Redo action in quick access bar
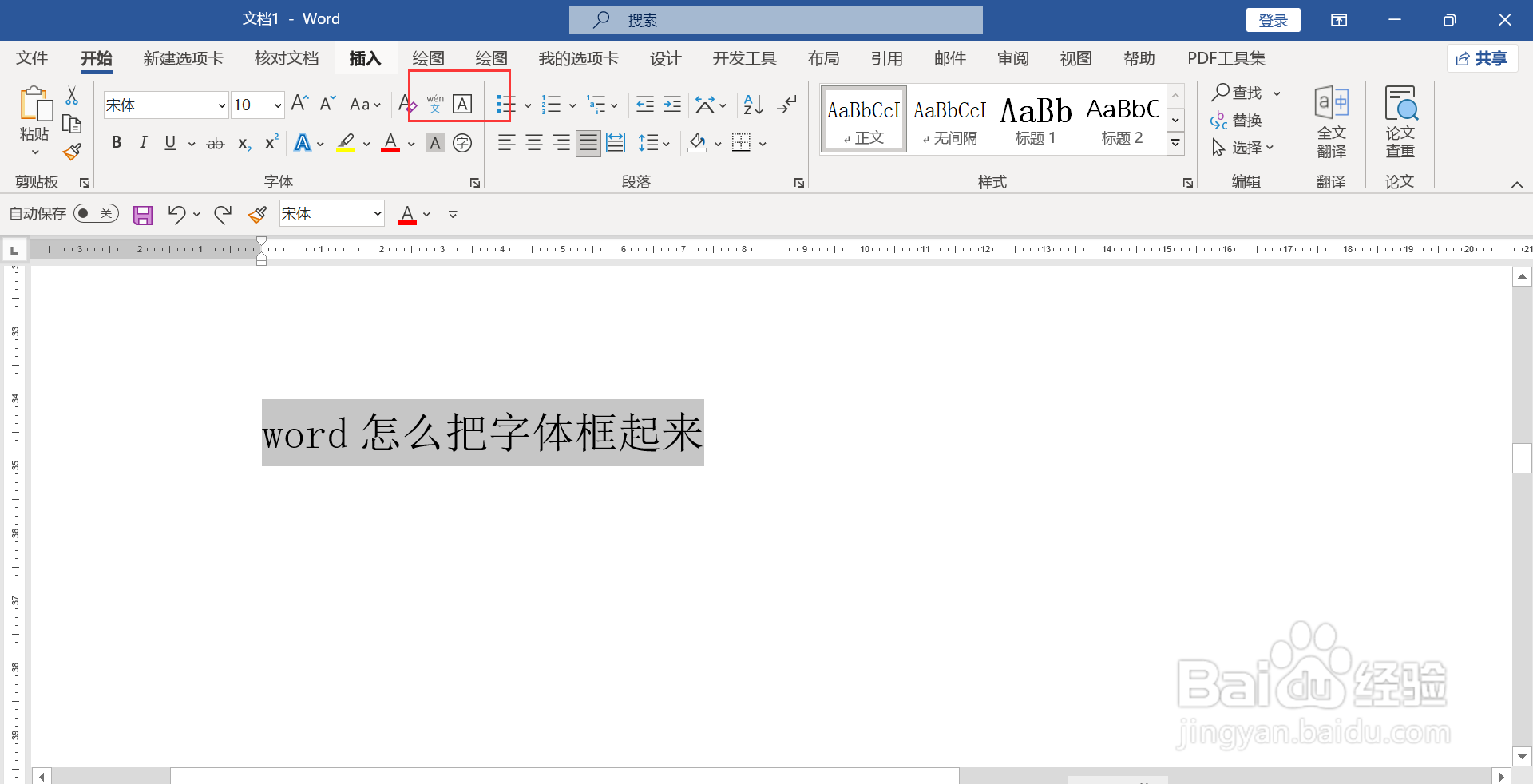Image resolution: width=1533 pixels, height=784 pixels. tap(223, 214)
